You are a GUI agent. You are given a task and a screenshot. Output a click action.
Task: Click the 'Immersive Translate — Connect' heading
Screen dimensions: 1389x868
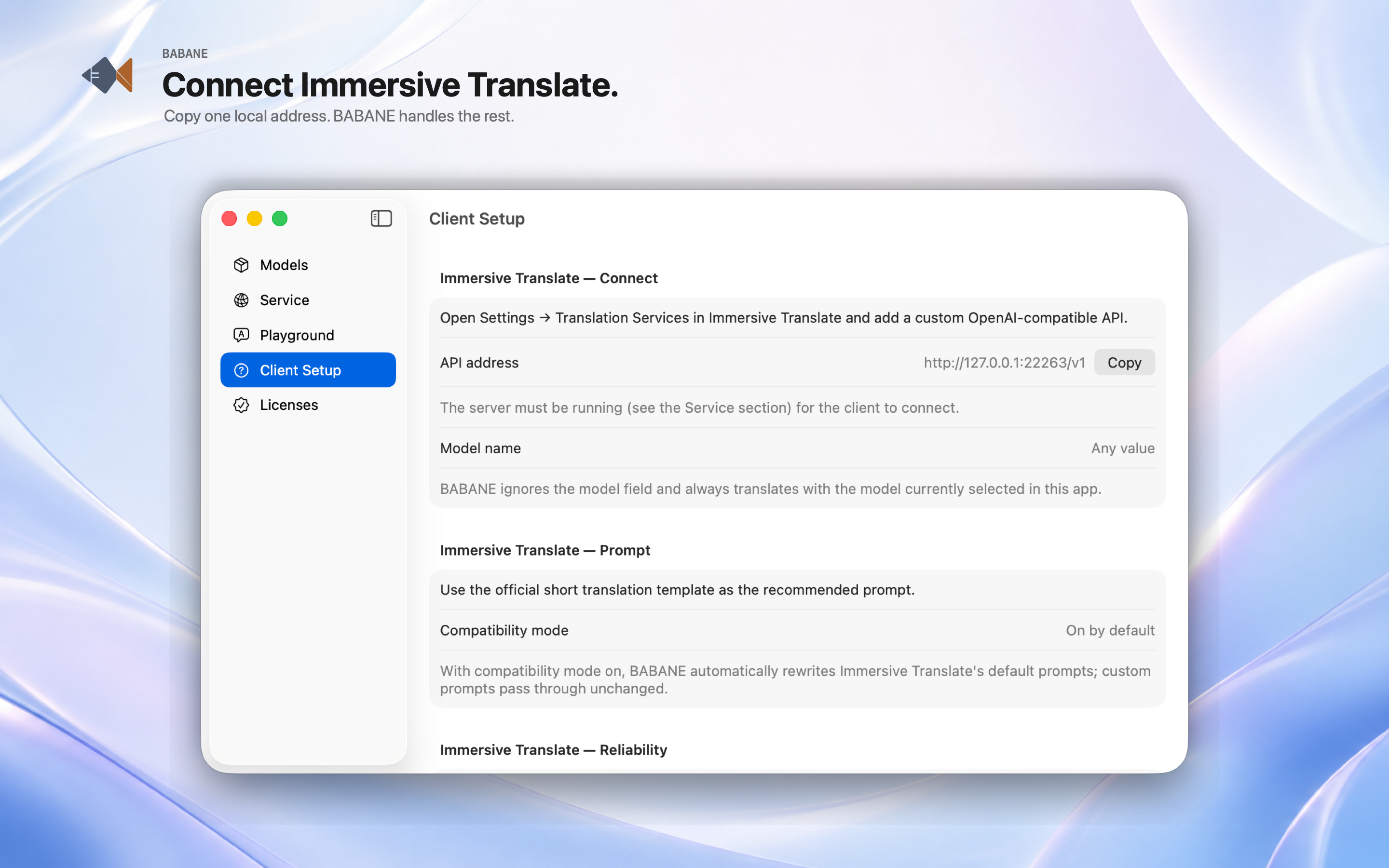549,278
